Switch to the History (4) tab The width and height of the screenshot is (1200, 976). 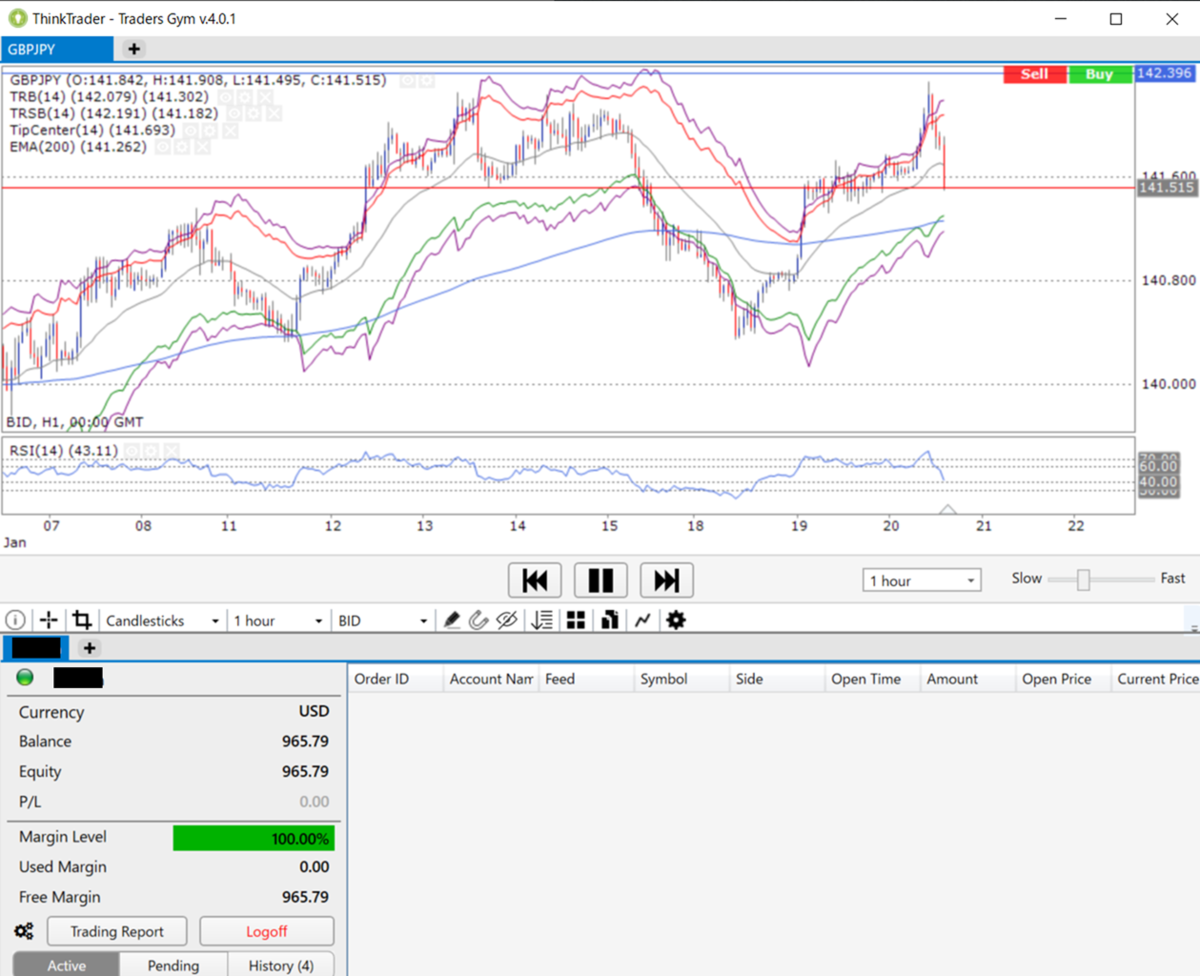(281, 965)
